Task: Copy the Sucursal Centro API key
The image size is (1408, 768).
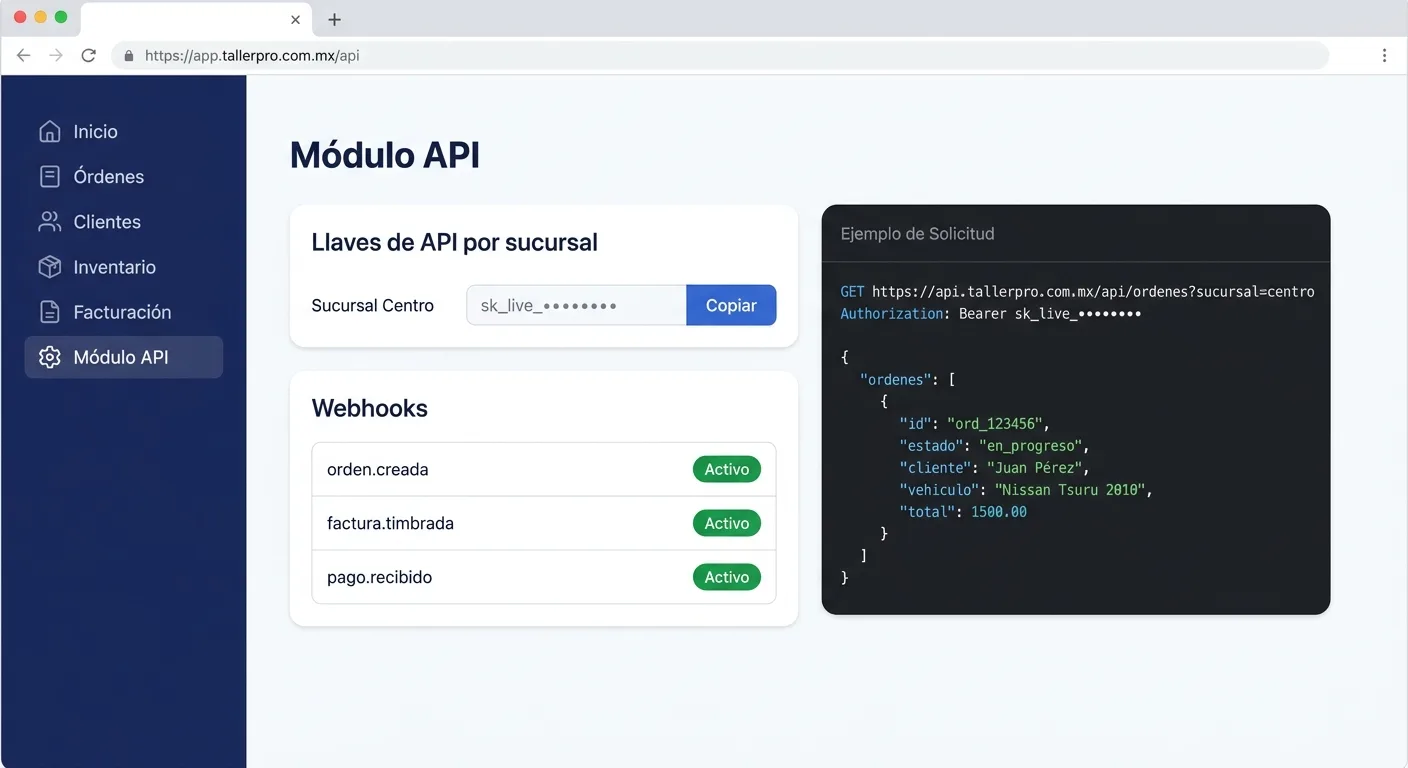Action: (x=731, y=305)
